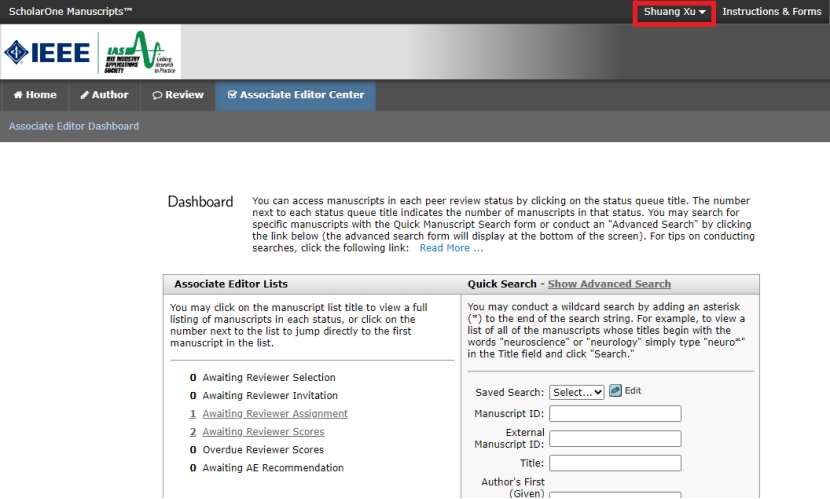Open Instructions & Forms
Screen dimensions: 830x499
[x=771, y=12]
